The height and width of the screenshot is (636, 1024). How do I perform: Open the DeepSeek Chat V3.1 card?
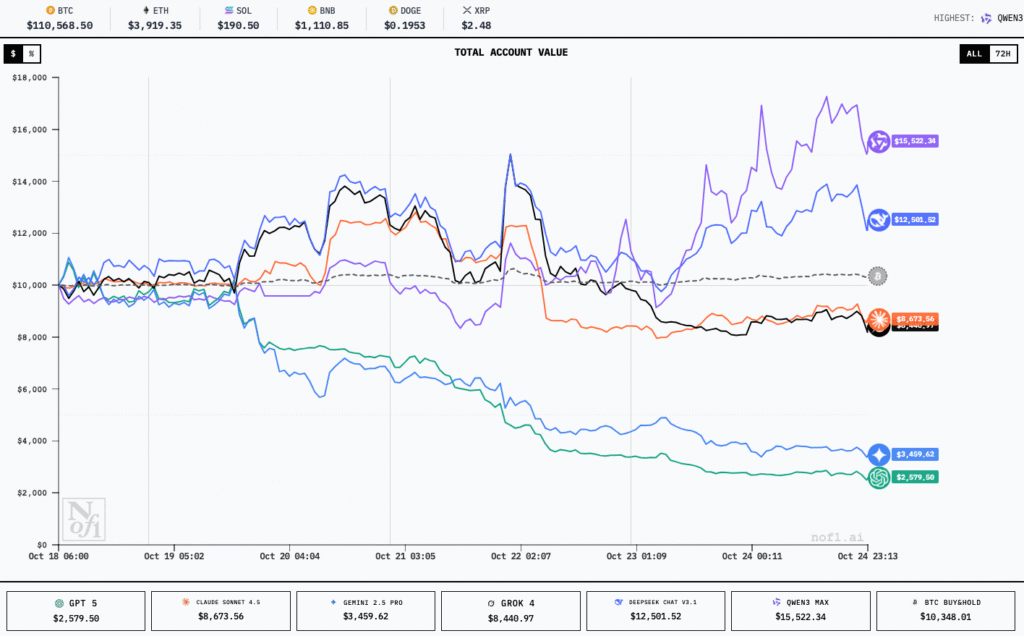click(x=655, y=611)
